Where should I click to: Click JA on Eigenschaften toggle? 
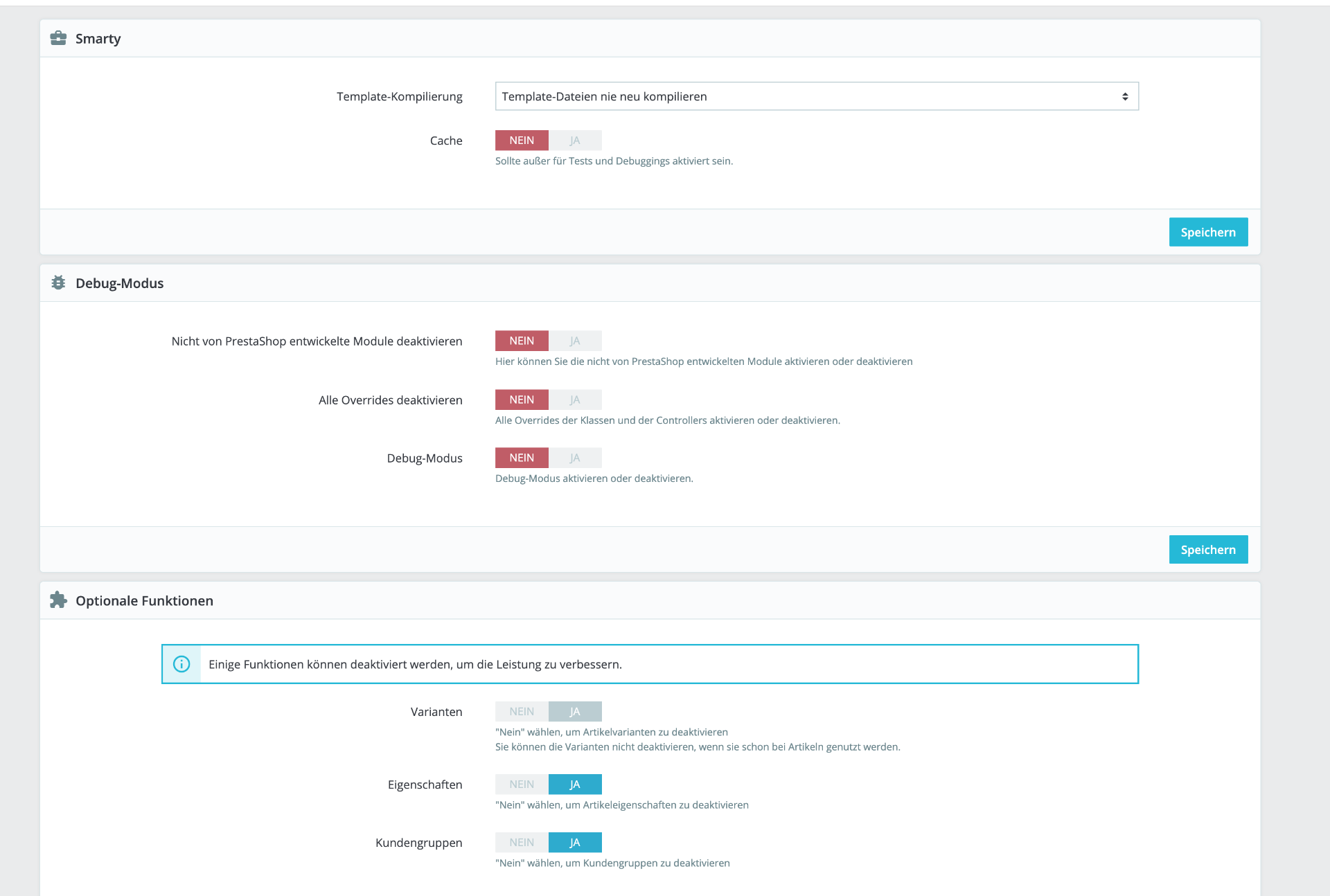coord(575,785)
